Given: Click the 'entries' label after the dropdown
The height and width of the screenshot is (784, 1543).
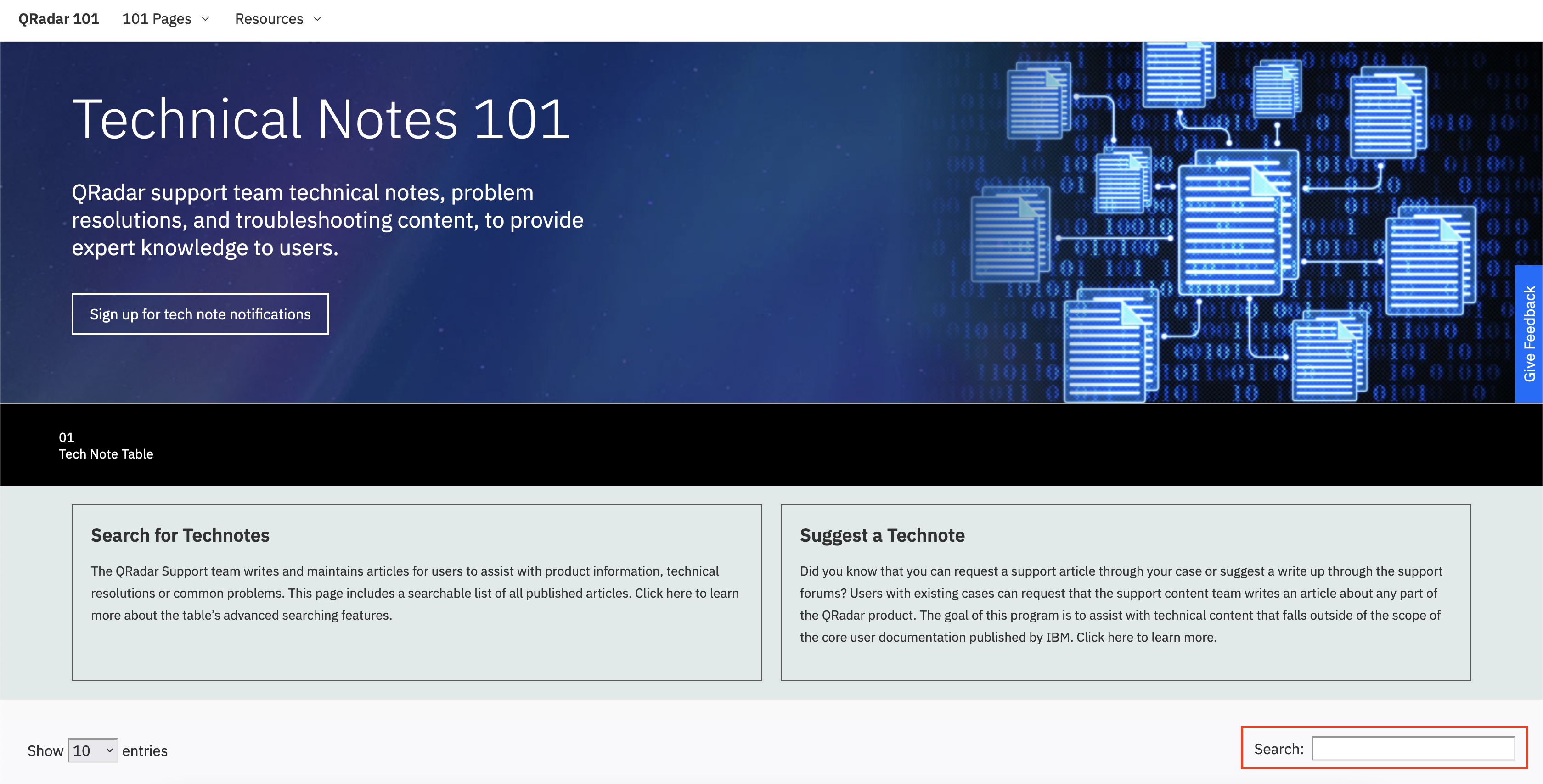Looking at the screenshot, I should (x=145, y=750).
